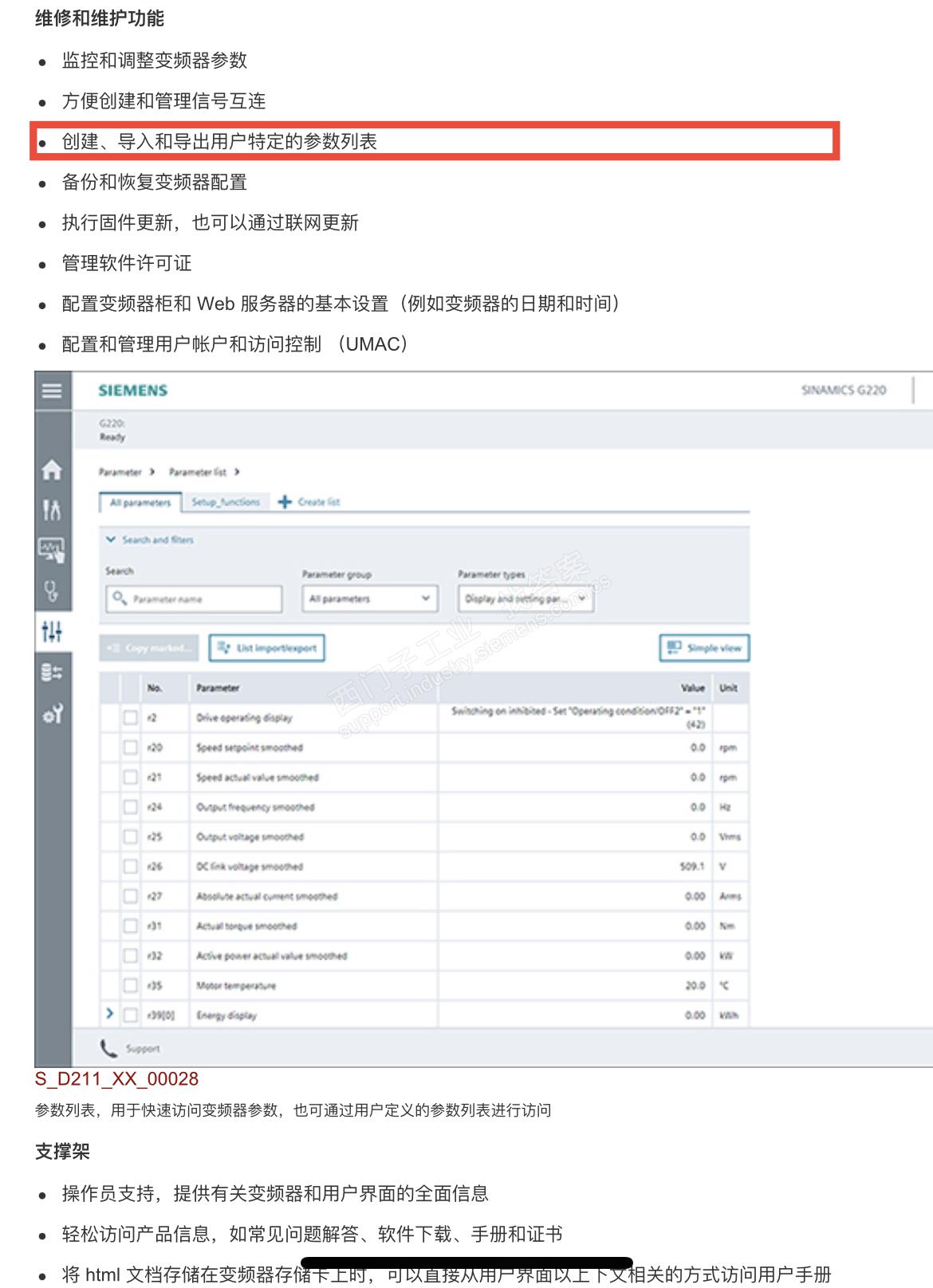
Task: Click the Switching on inhibited status value
Action: pyautogui.click(x=578, y=717)
